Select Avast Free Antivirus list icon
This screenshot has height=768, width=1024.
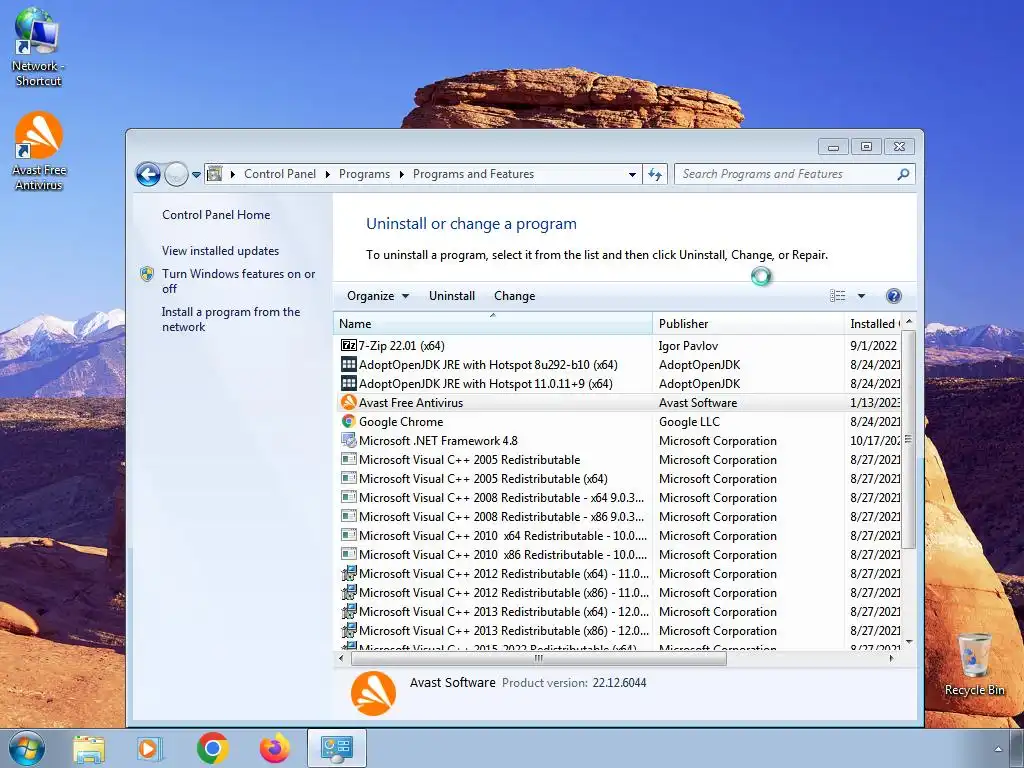[x=349, y=402]
